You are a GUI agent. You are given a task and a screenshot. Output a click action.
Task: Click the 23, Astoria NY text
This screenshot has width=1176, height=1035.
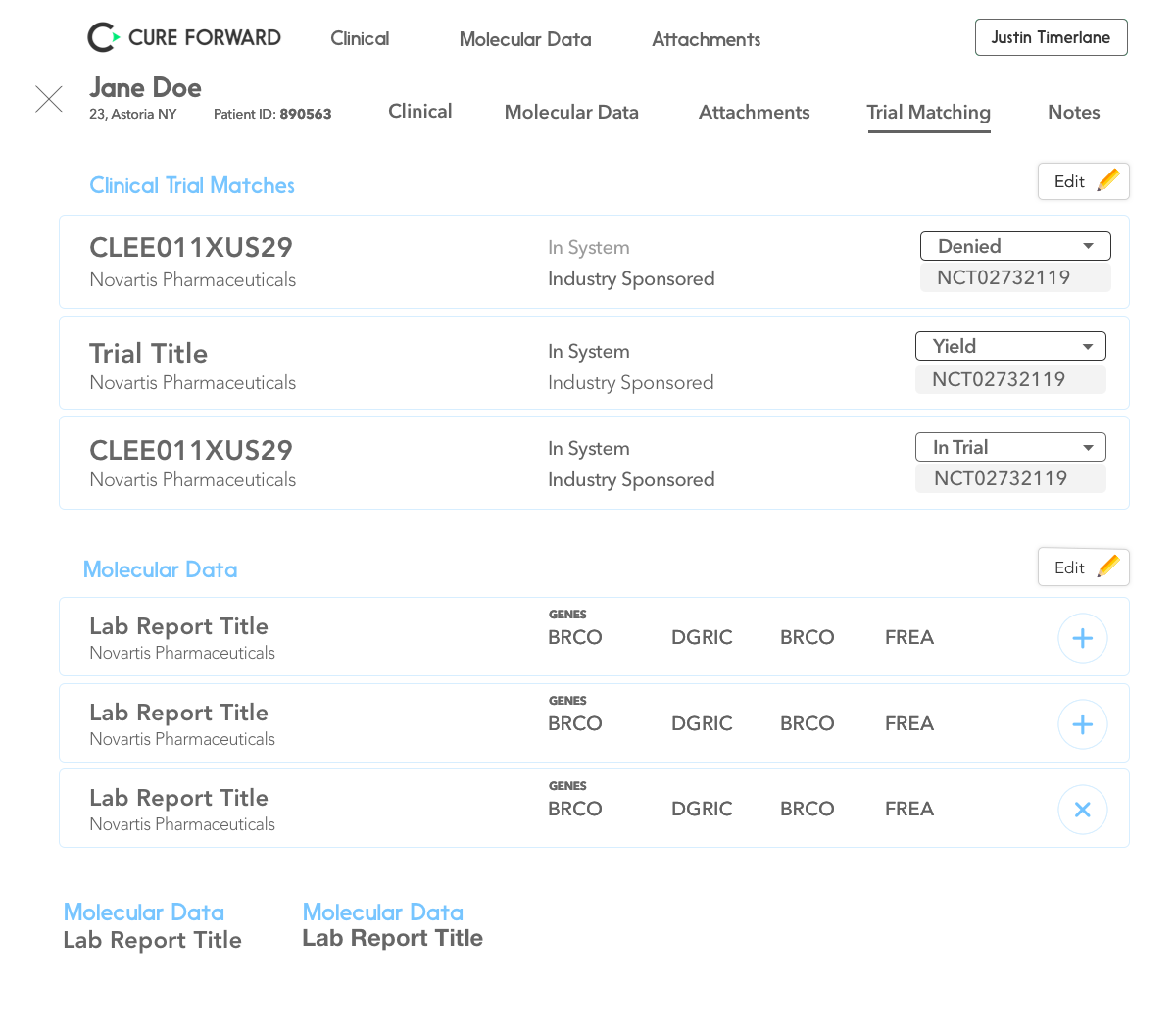(x=133, y=114)
